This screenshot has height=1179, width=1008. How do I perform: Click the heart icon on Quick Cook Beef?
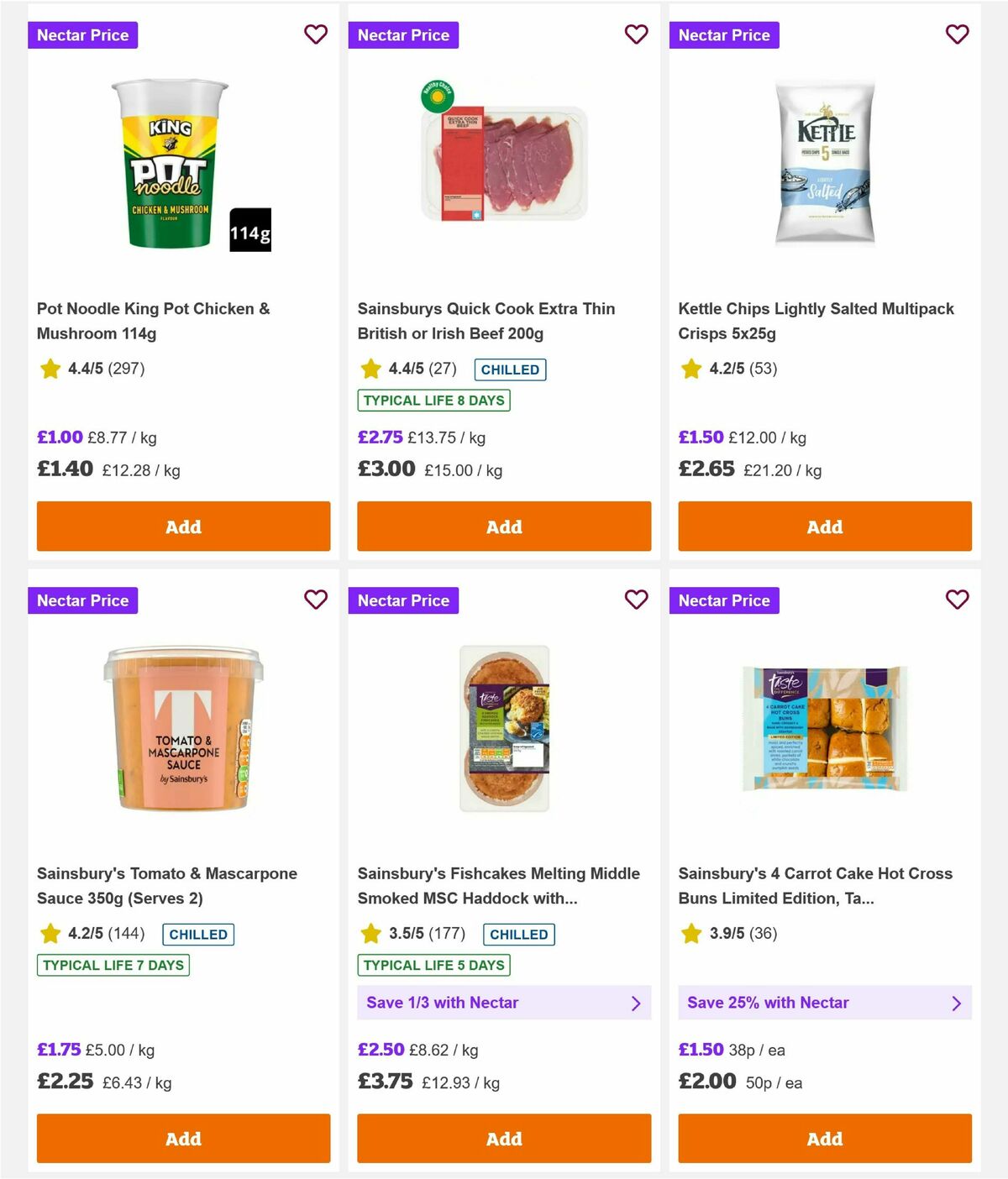(x=636, y=34)
